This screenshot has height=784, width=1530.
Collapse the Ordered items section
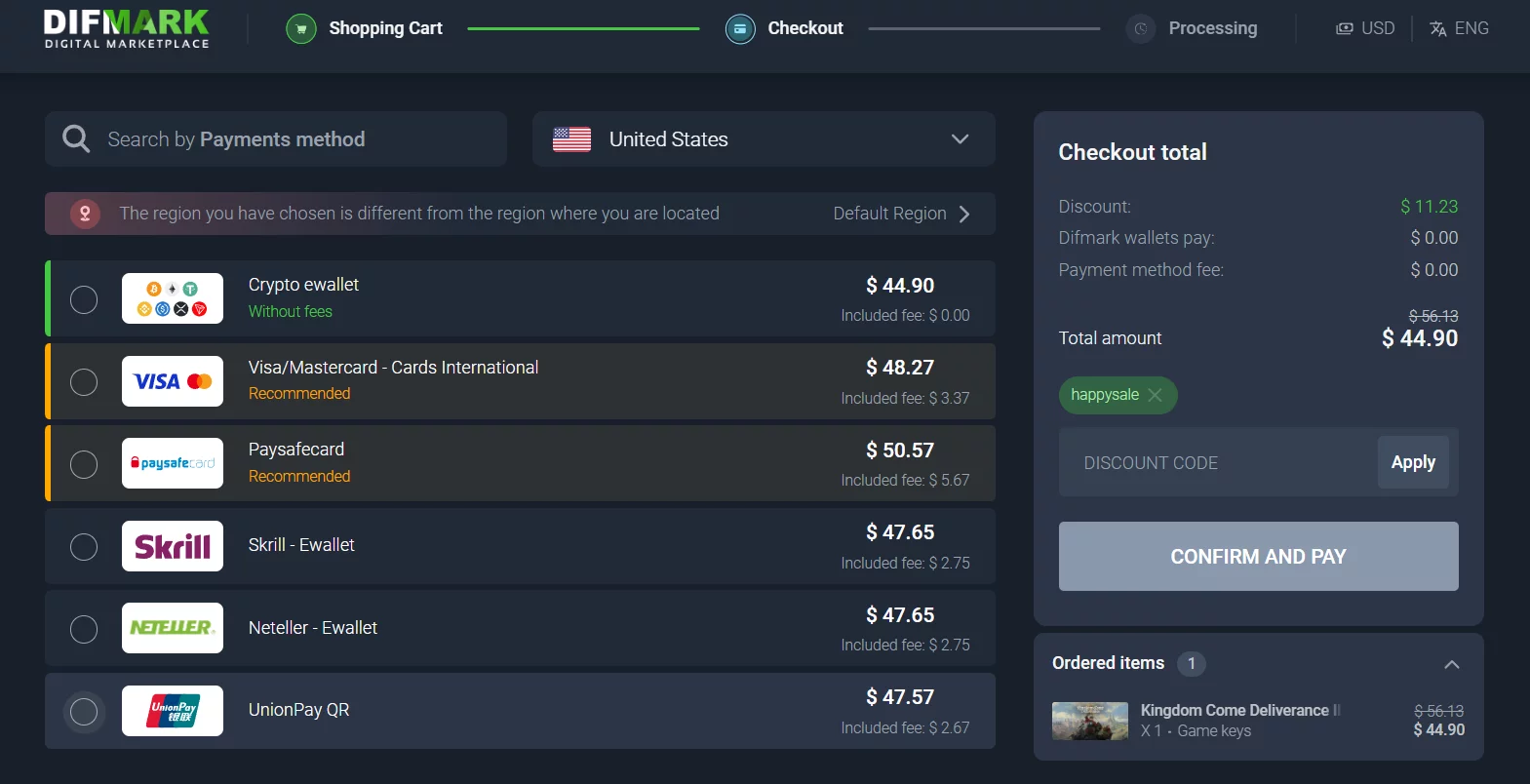coord(1451,664)
